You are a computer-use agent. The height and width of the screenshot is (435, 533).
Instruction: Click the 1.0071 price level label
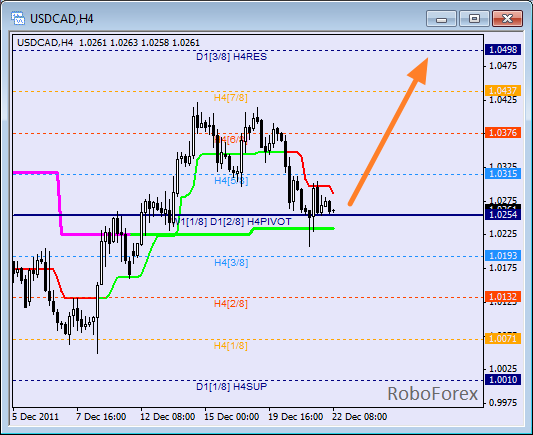tap(503, 339)
